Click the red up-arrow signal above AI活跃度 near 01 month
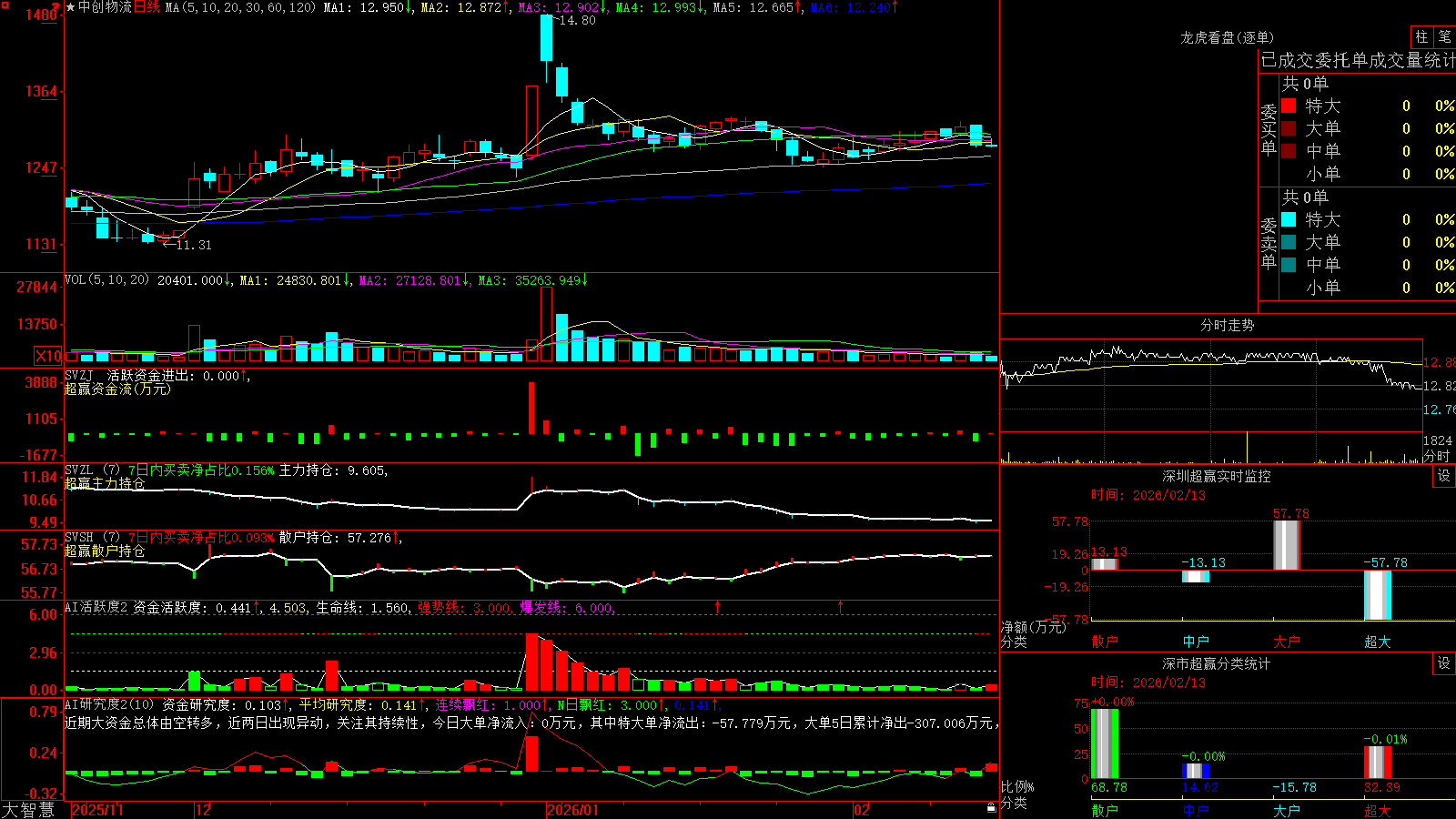This screenshot has height=819, width=1456. click(x=718, y=606)
